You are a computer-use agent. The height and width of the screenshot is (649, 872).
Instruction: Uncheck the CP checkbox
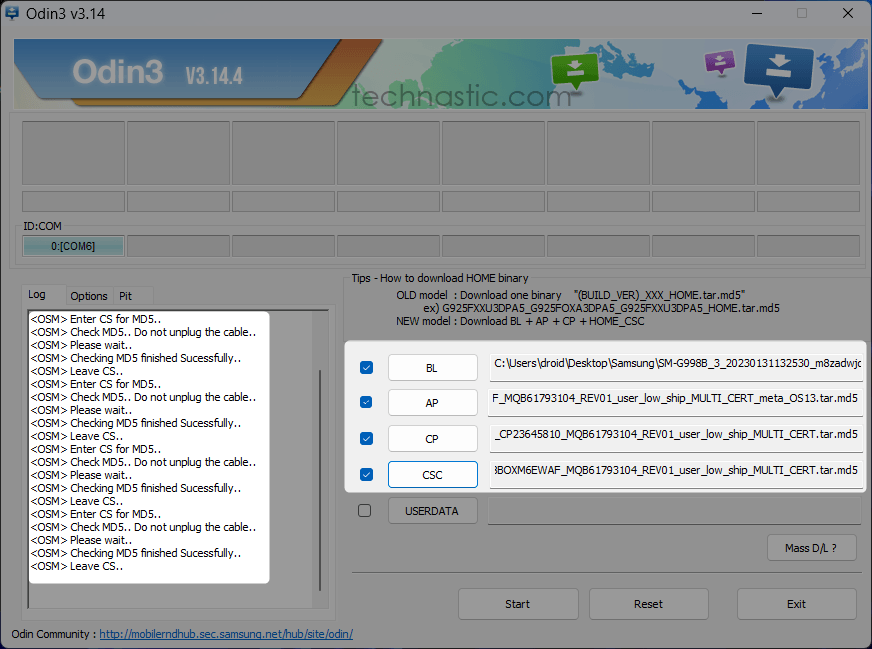(366, 439)
